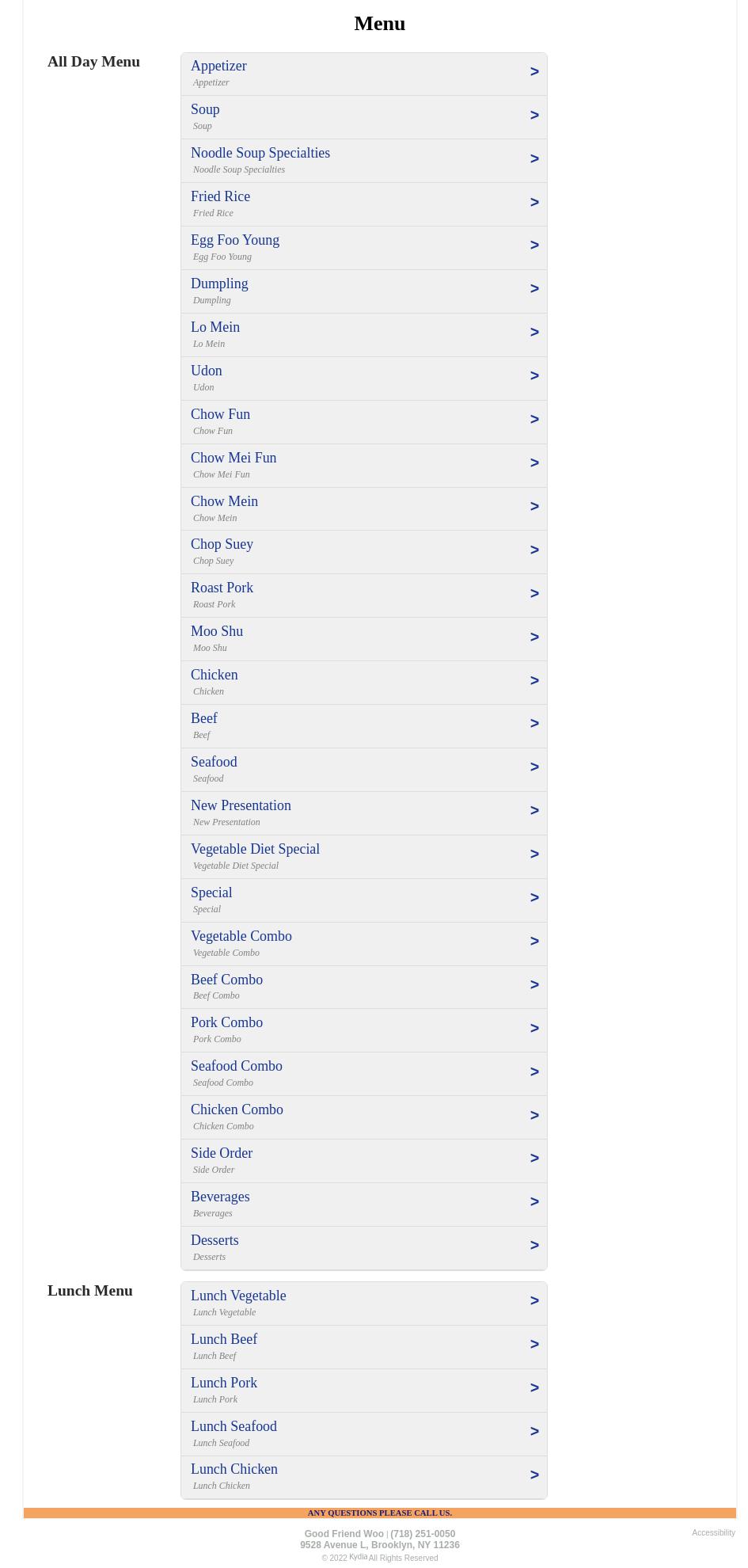Expand the Soup category arrow
The height and width of the screenshot is (1568, 748).
click(534, 116)
